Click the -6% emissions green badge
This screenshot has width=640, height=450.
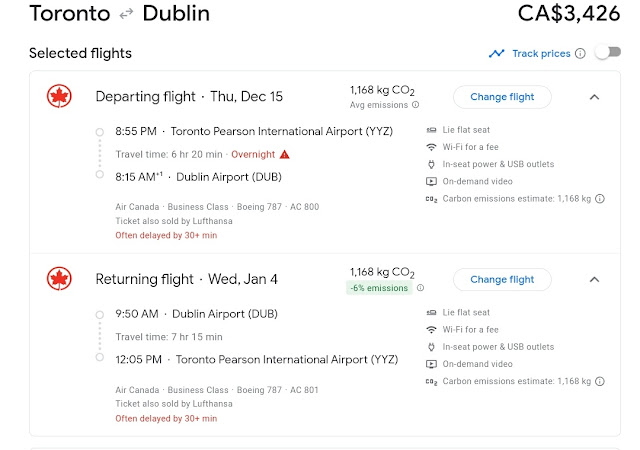point(379,288)
